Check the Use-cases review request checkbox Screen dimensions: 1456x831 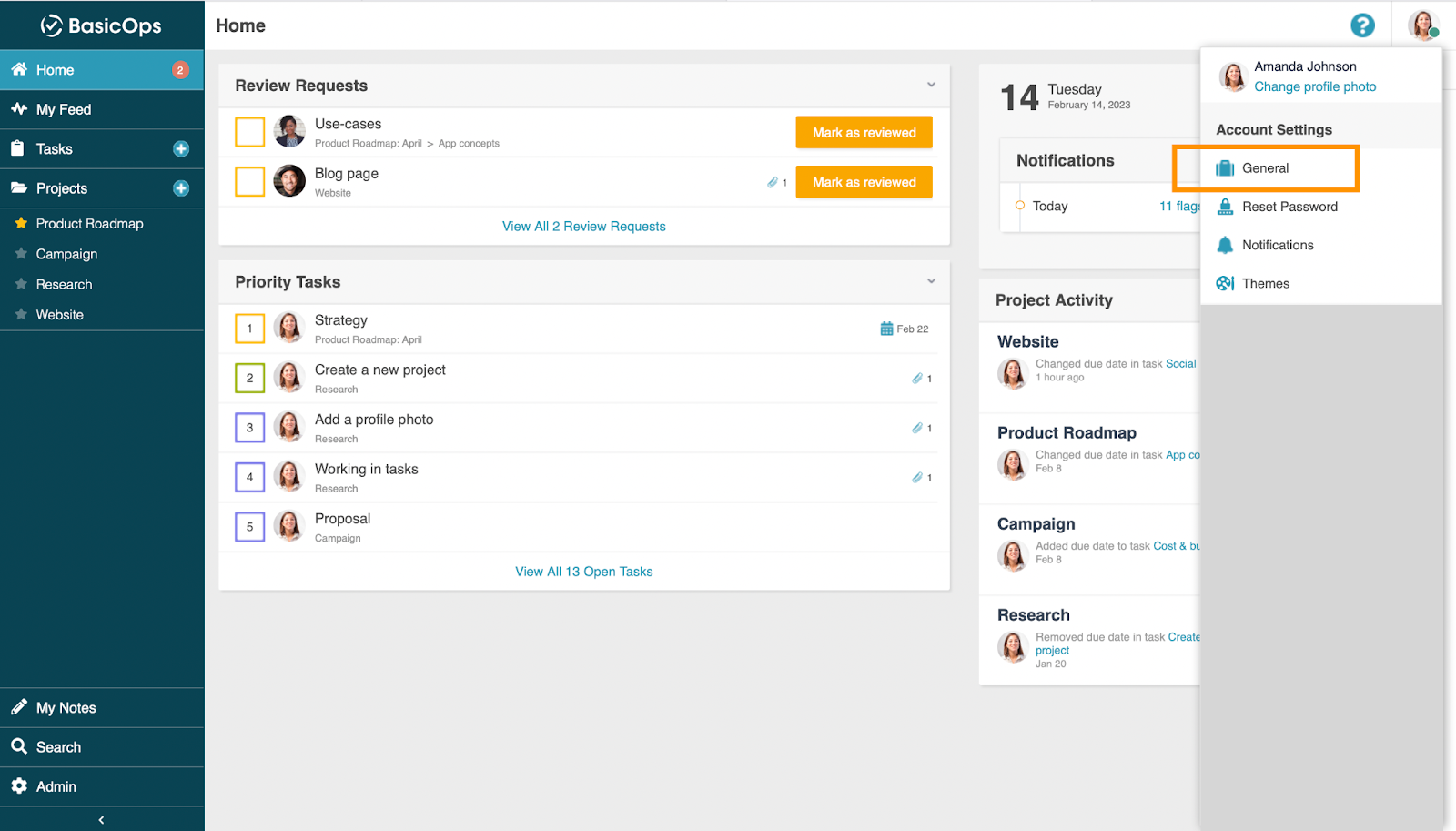249,132
